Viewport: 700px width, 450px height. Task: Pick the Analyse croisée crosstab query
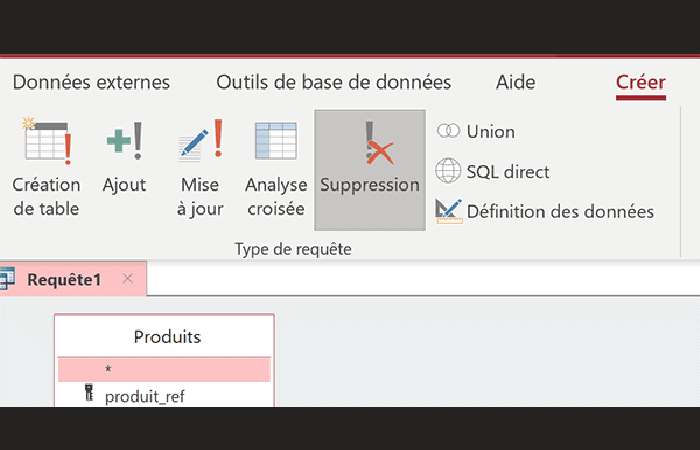[x=276, y=170]
